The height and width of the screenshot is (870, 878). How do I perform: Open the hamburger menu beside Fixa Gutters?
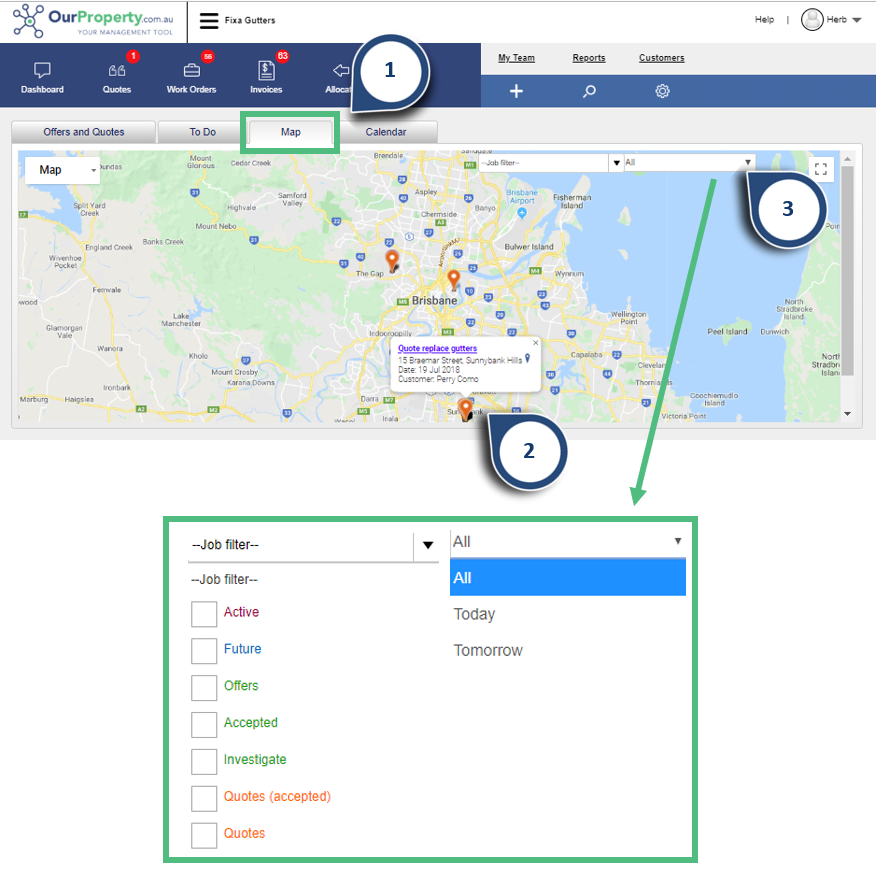[x=209, y=21]
